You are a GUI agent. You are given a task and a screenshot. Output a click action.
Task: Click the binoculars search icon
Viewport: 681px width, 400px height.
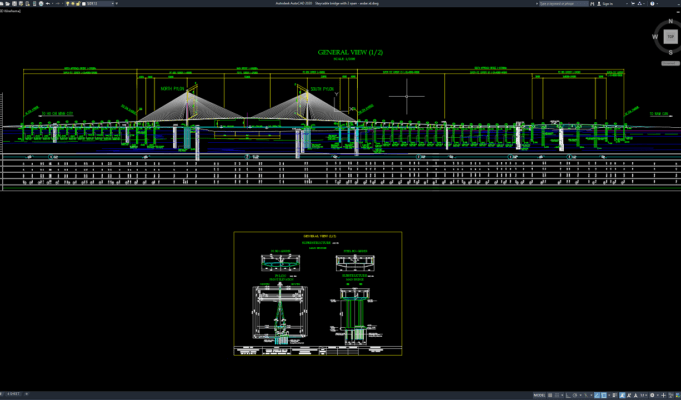point(592,3)
